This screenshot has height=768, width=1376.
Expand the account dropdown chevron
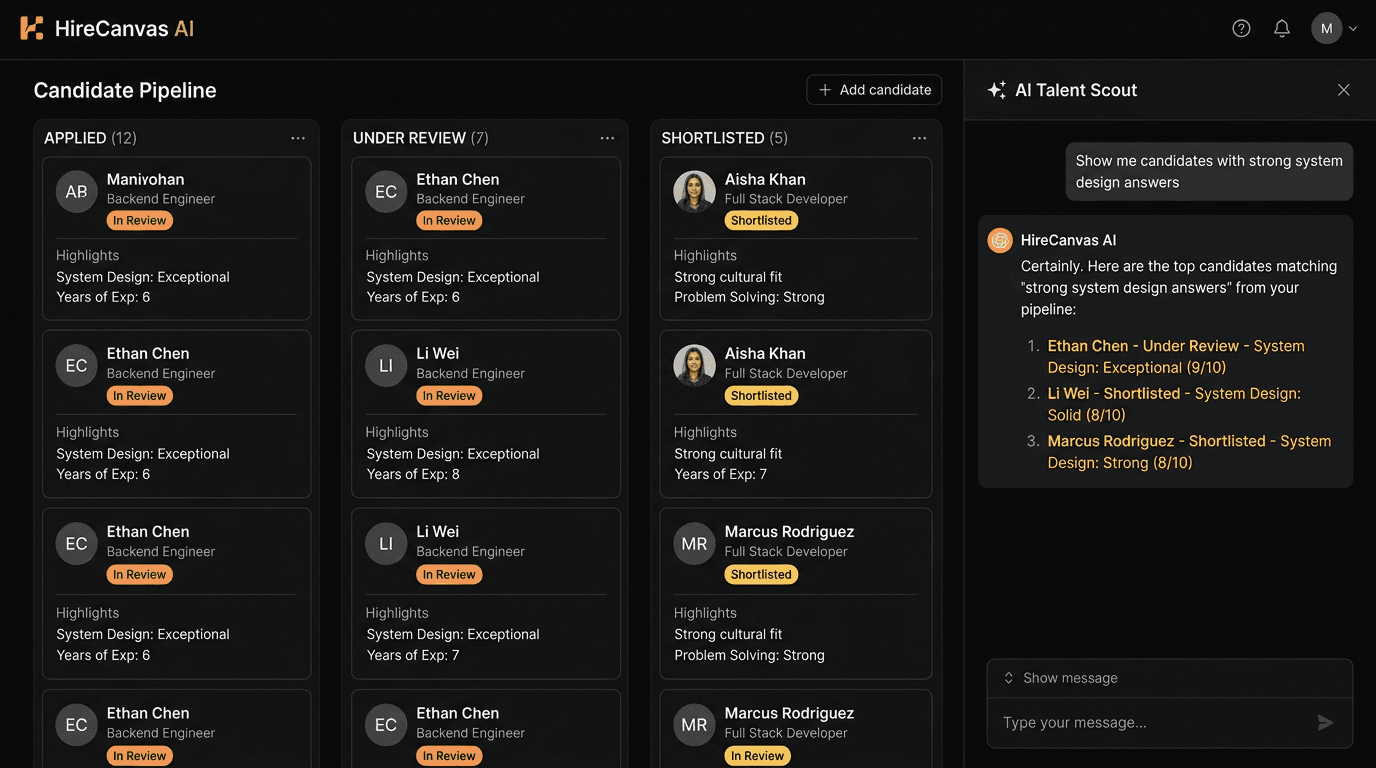[1353, 29]
